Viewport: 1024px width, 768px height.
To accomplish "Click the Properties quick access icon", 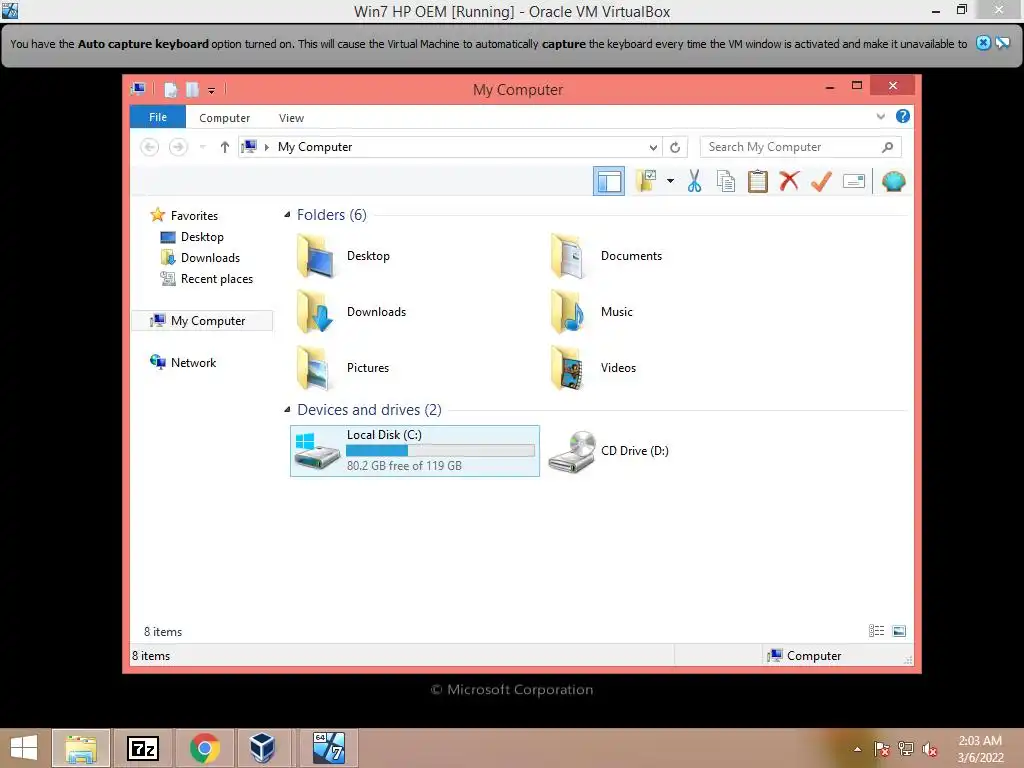I will pos(170,89).
